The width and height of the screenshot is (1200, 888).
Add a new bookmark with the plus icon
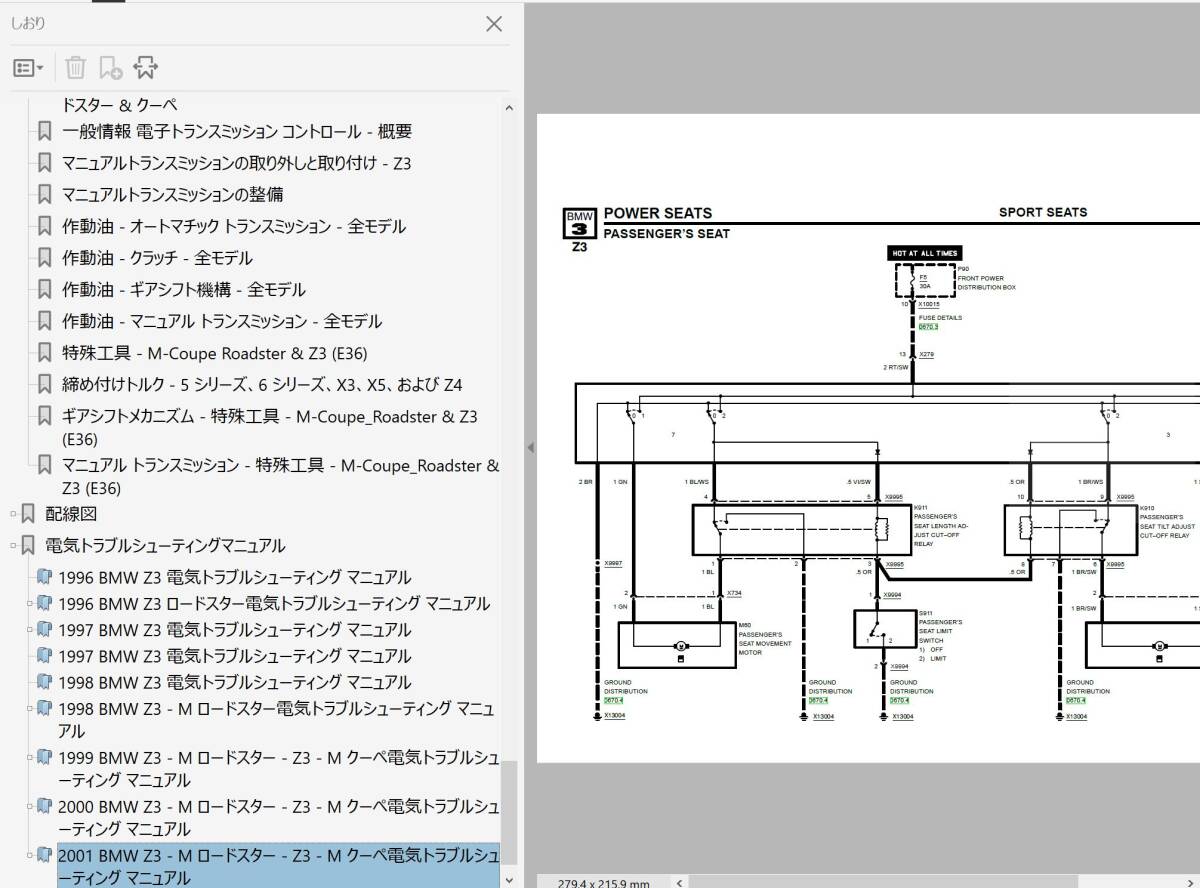pyautogui.click(x=111, y=68)
